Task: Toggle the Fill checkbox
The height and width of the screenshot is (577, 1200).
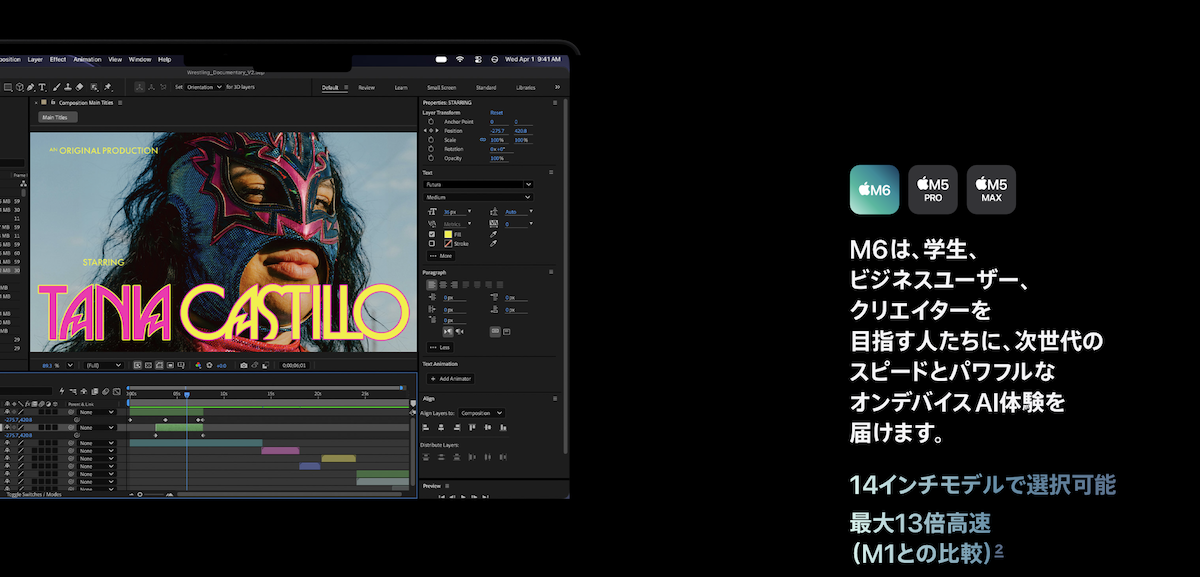Action: (x=431, y=233)
